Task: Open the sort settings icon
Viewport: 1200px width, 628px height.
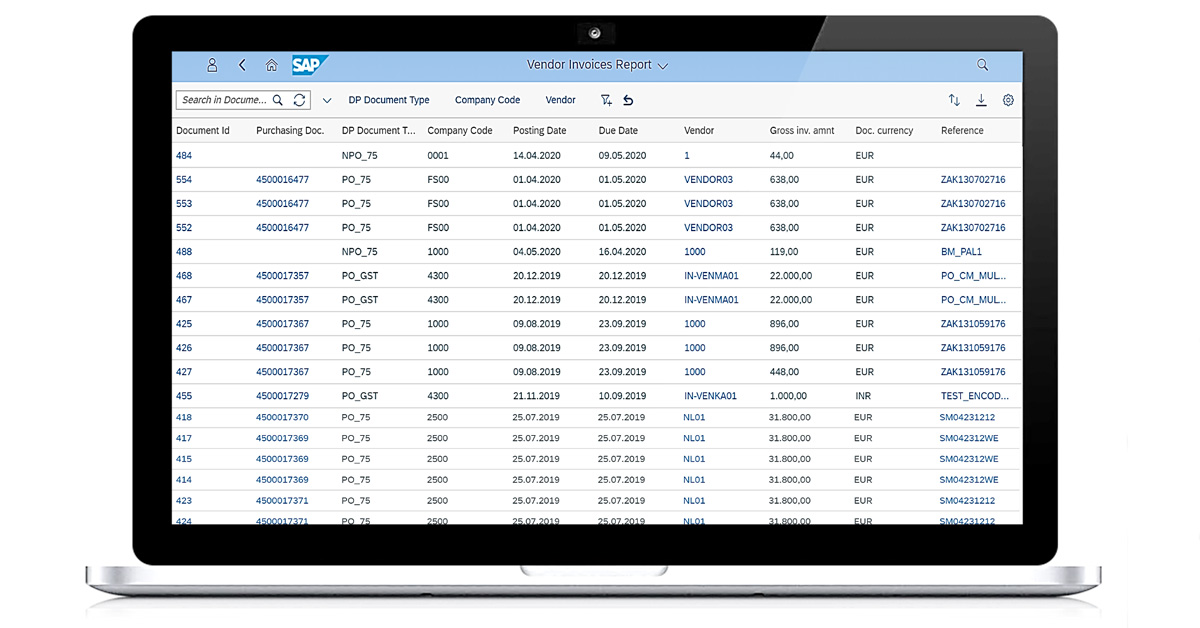Action: [x=952, y=100]
